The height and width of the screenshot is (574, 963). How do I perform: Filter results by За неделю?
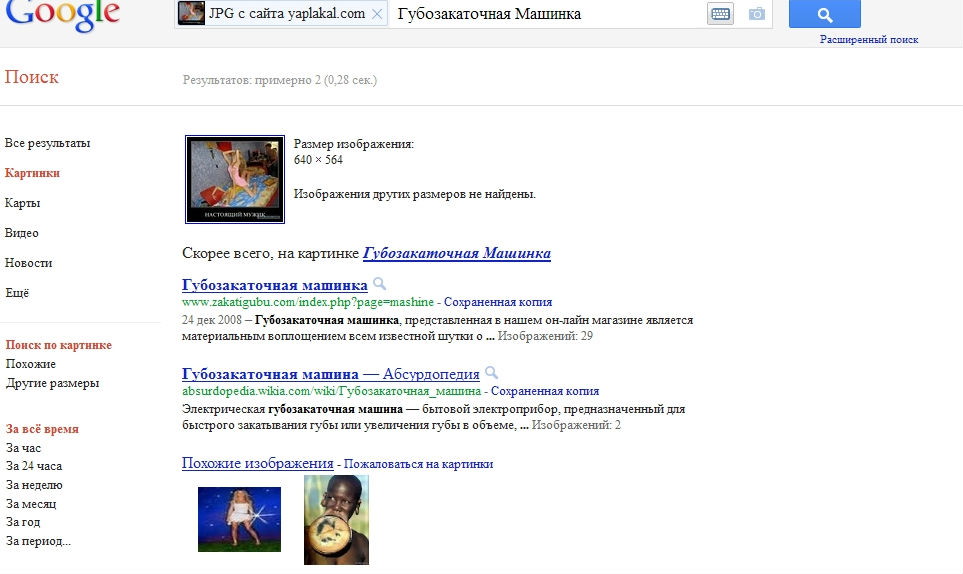click(x=34, y=485)
